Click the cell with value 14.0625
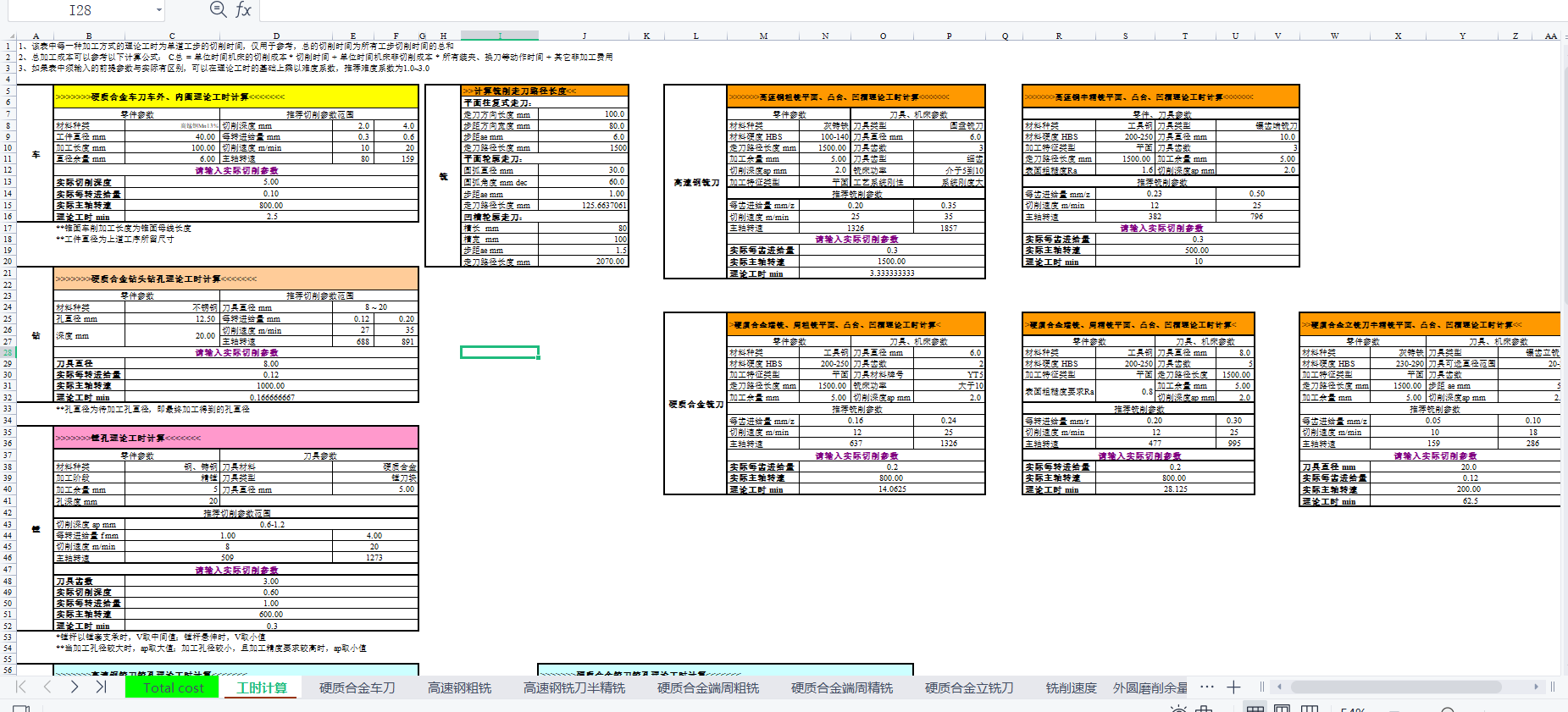Viewport: 1568px width, 712px height. [891, 489]
